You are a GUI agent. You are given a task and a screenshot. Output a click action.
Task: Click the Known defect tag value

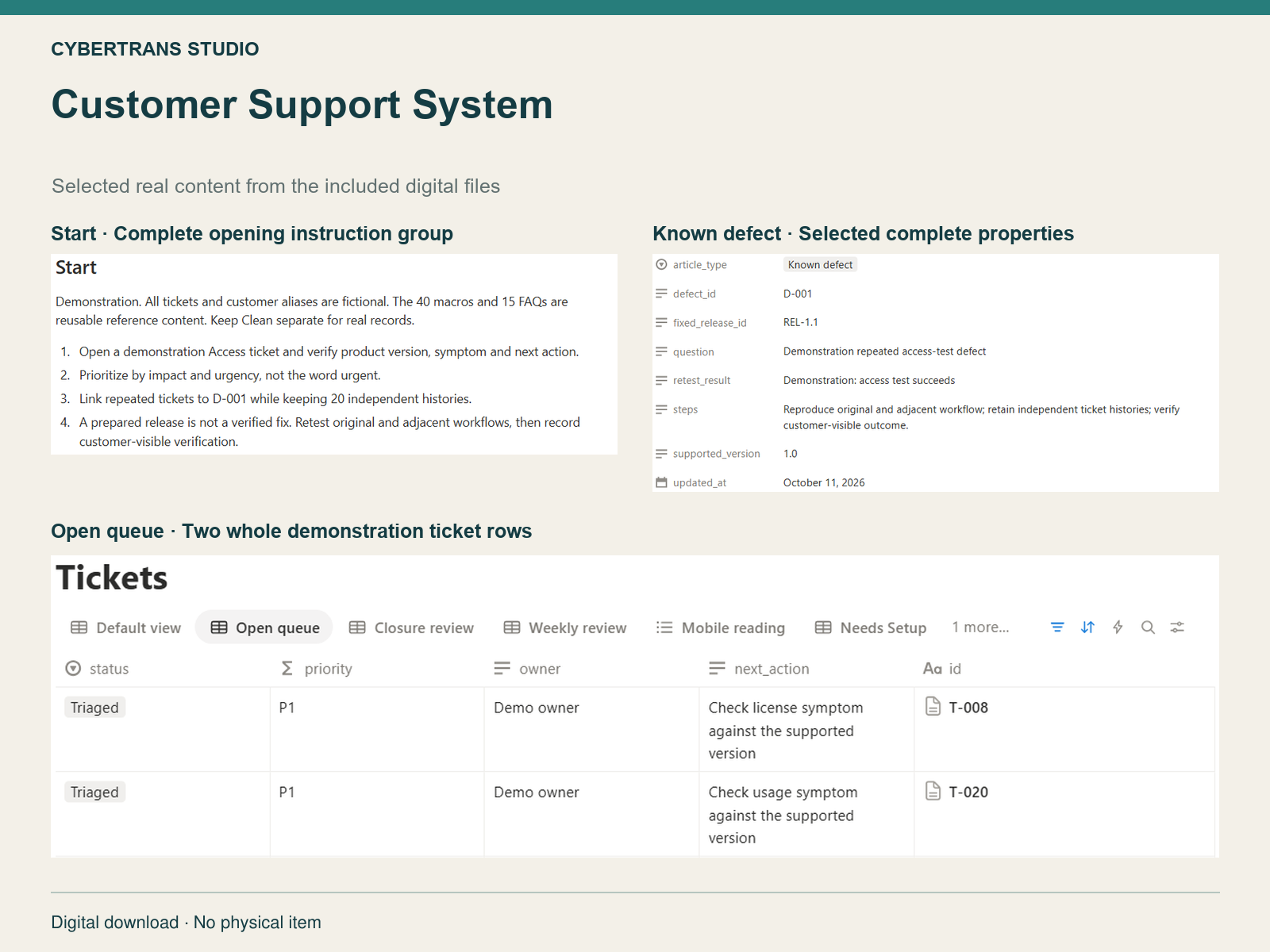point(820,265)
